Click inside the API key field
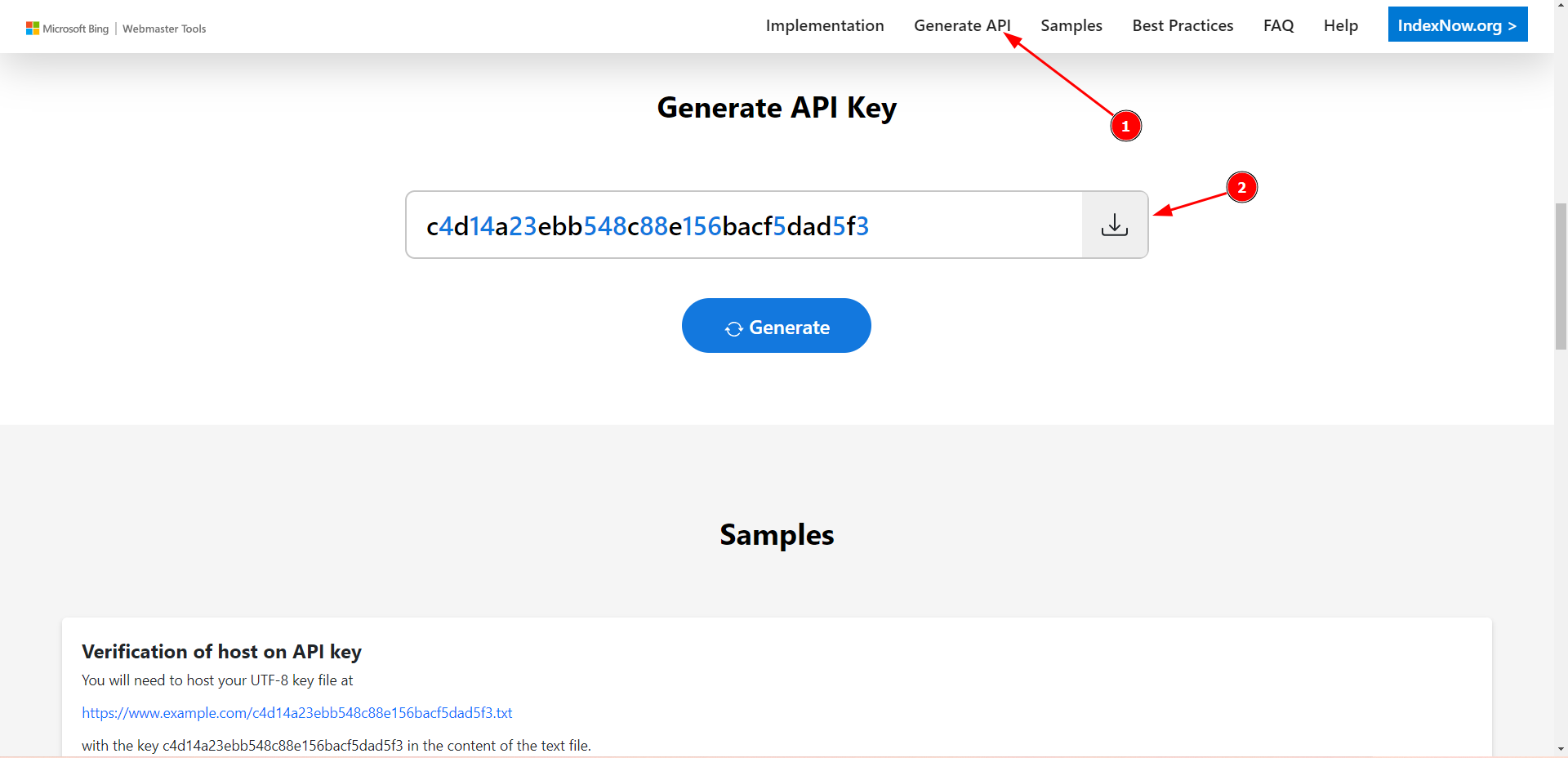The height and width of the screenshot is (758, 1568). (743, 225)
